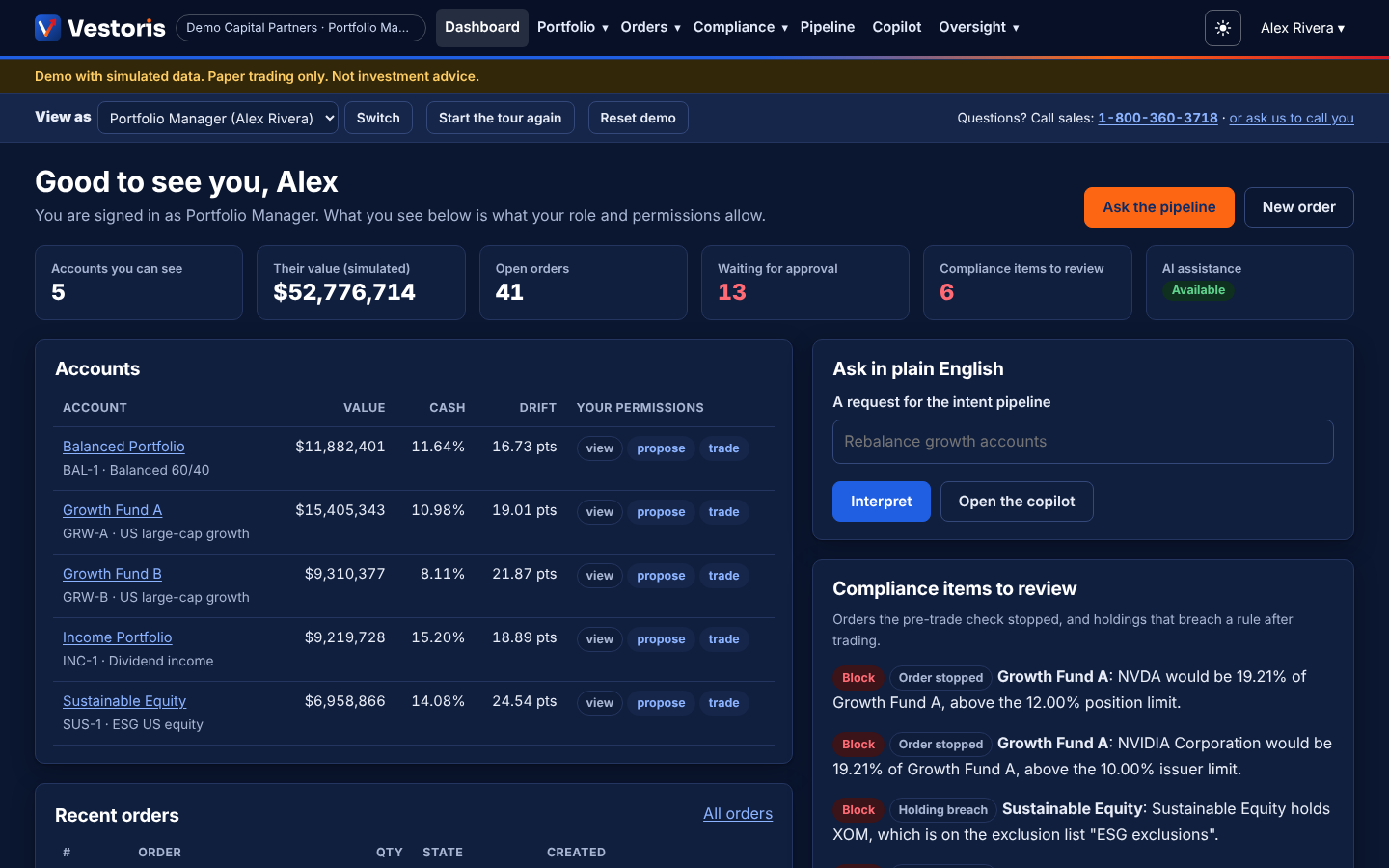Click the Open orders count 41
This screenshot has height=868, width=1389.
coord(509,292)
